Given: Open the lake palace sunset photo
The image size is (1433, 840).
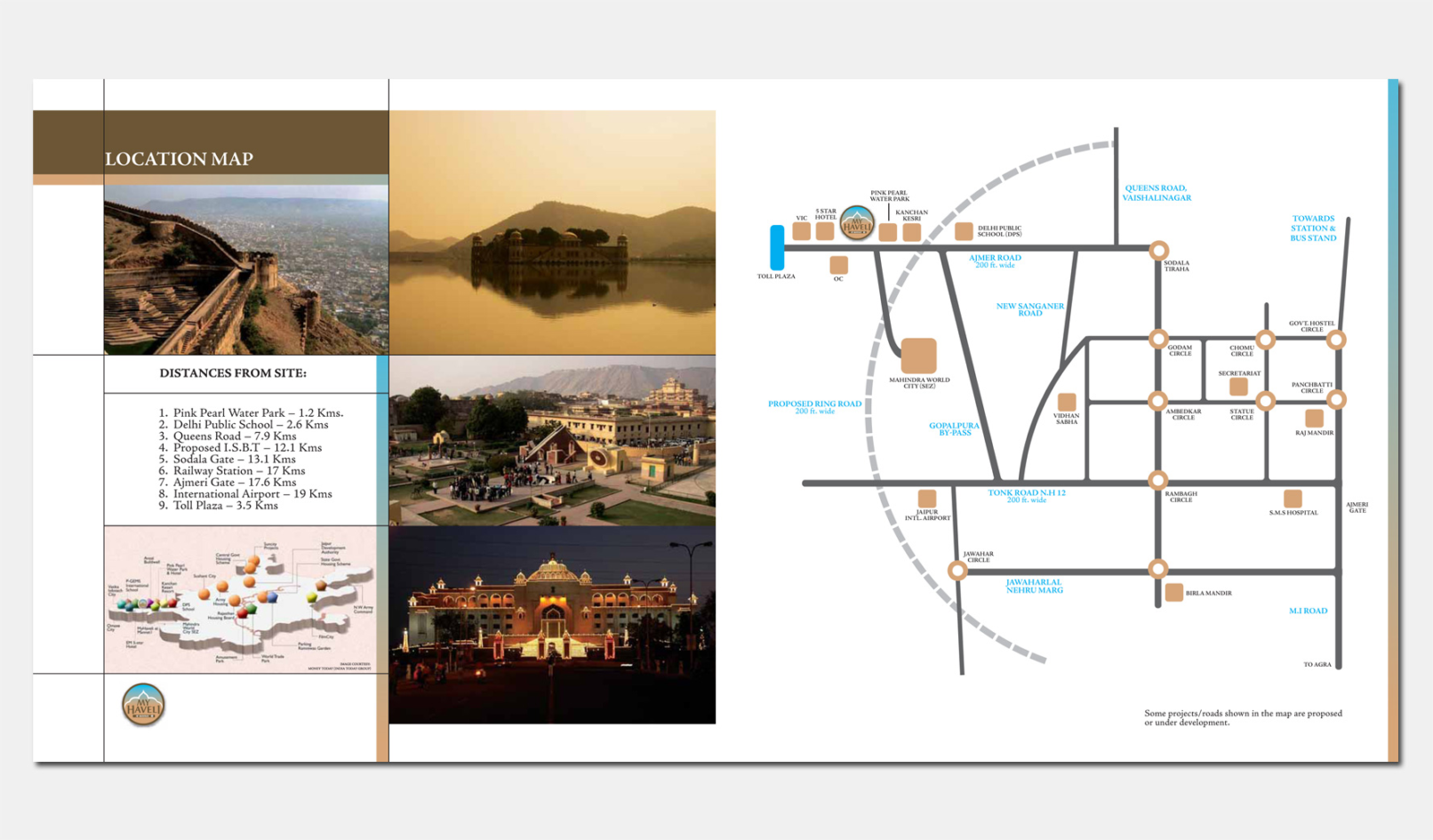Looking at the screenshot, I should point(552,233).
